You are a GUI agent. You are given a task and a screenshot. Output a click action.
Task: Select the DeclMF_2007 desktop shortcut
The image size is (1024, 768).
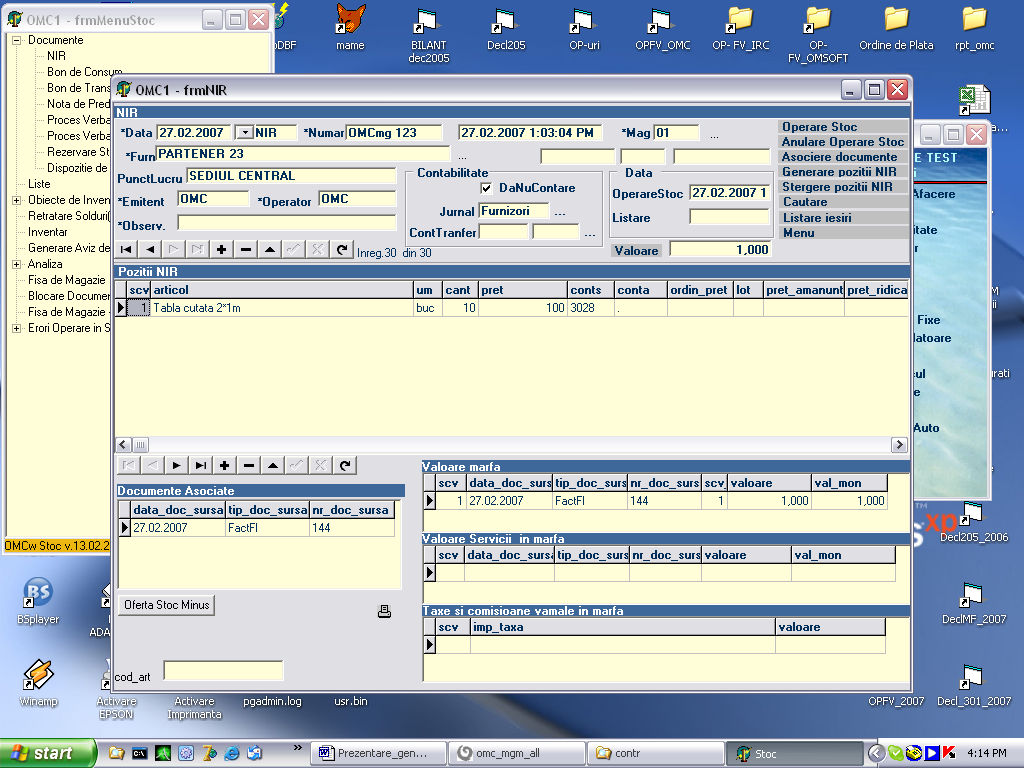pos(974,604)
